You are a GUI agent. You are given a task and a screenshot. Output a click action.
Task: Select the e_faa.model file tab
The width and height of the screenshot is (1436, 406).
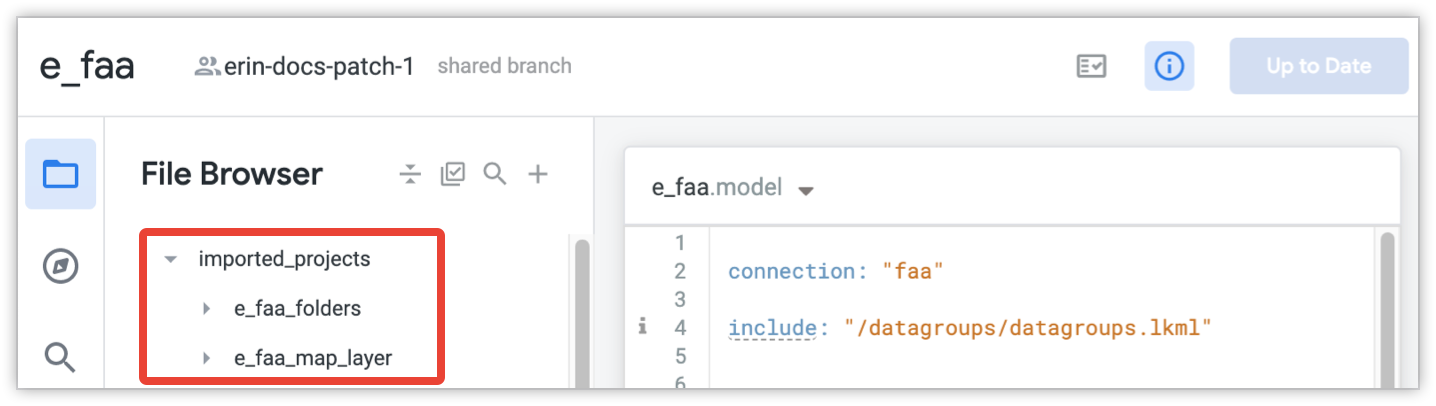pyautogui.click(x=716, y=188)
